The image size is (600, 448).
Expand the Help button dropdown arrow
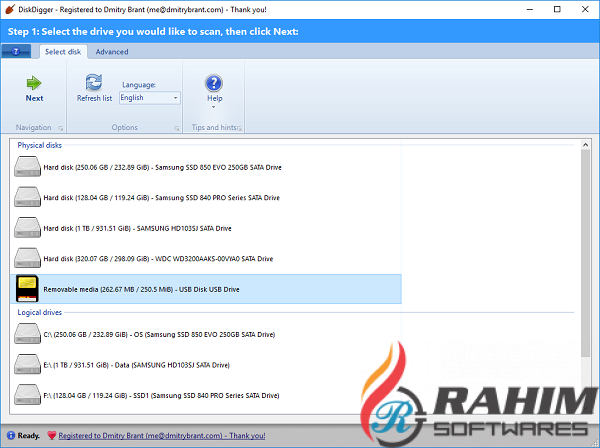coord(214,107)
